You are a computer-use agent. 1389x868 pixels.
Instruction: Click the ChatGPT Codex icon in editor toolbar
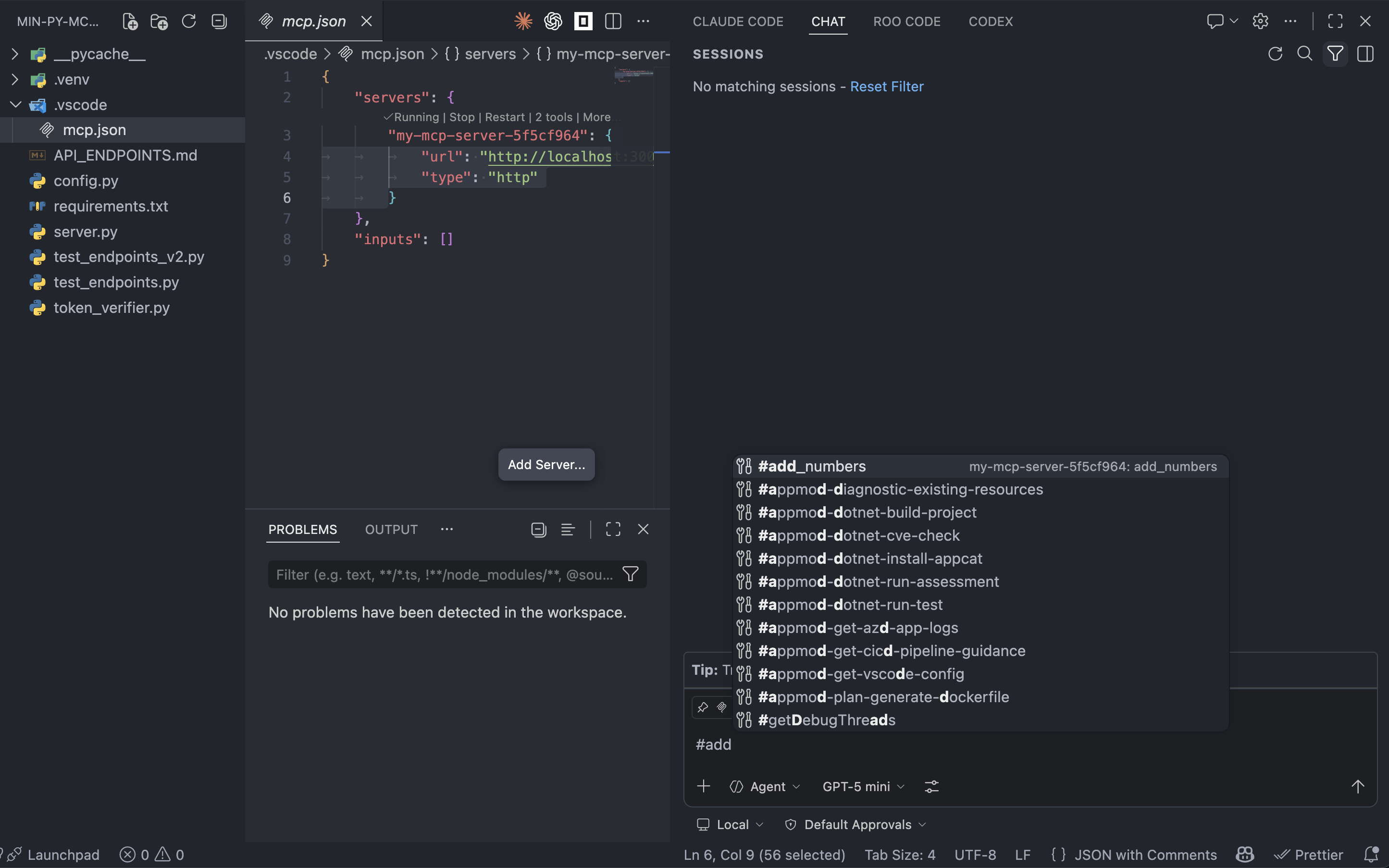click(553, 21)
